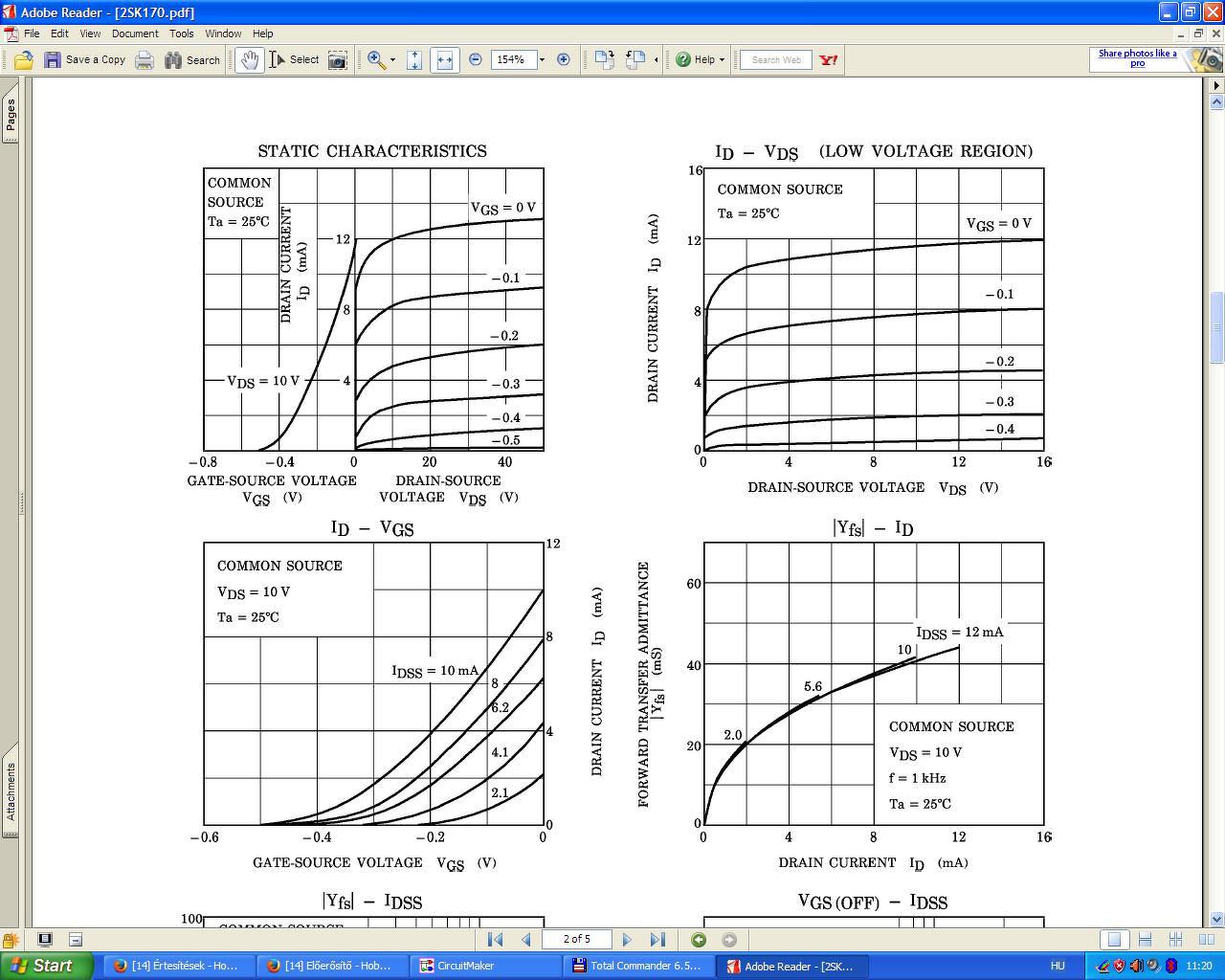The height and width of the screenshot is (980, 1225).
Task: Switch to Facing pages layout
Action: [1206, 940]
